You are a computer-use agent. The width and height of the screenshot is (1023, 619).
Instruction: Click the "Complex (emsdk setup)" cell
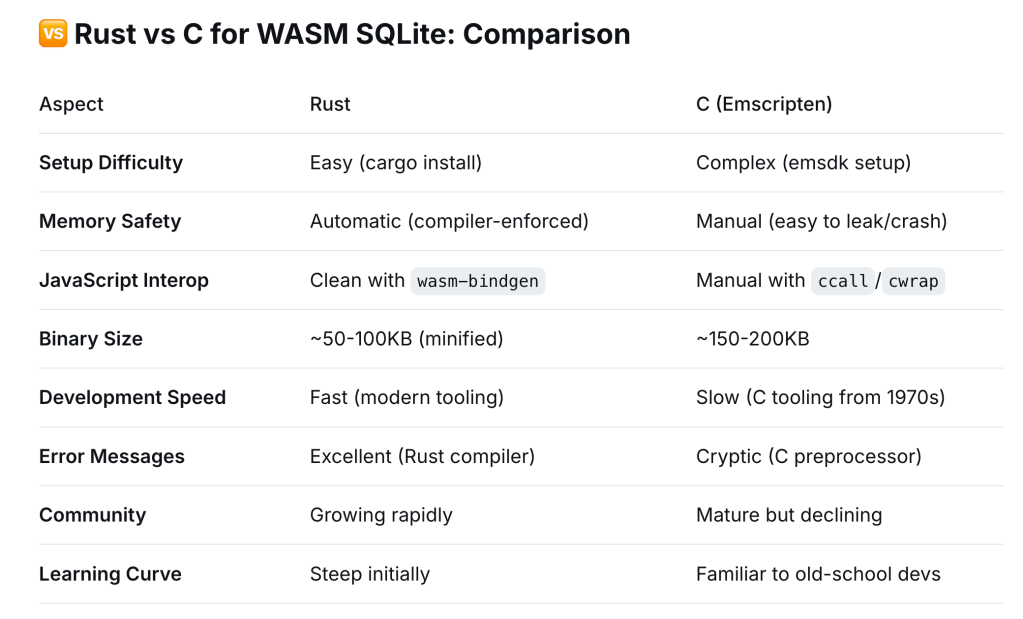803,163
